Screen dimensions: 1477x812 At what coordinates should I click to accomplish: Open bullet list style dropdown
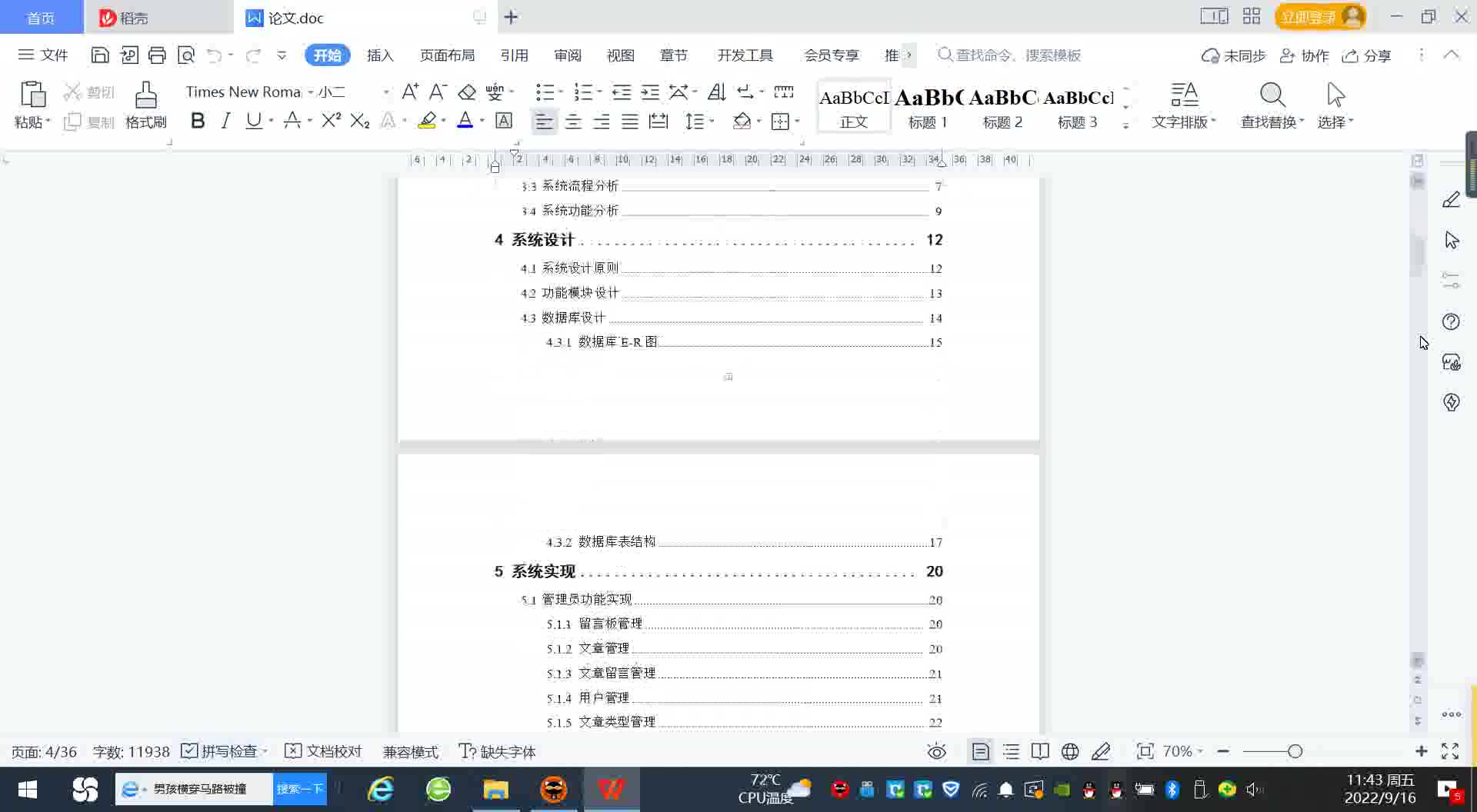[x=561, y=92]
